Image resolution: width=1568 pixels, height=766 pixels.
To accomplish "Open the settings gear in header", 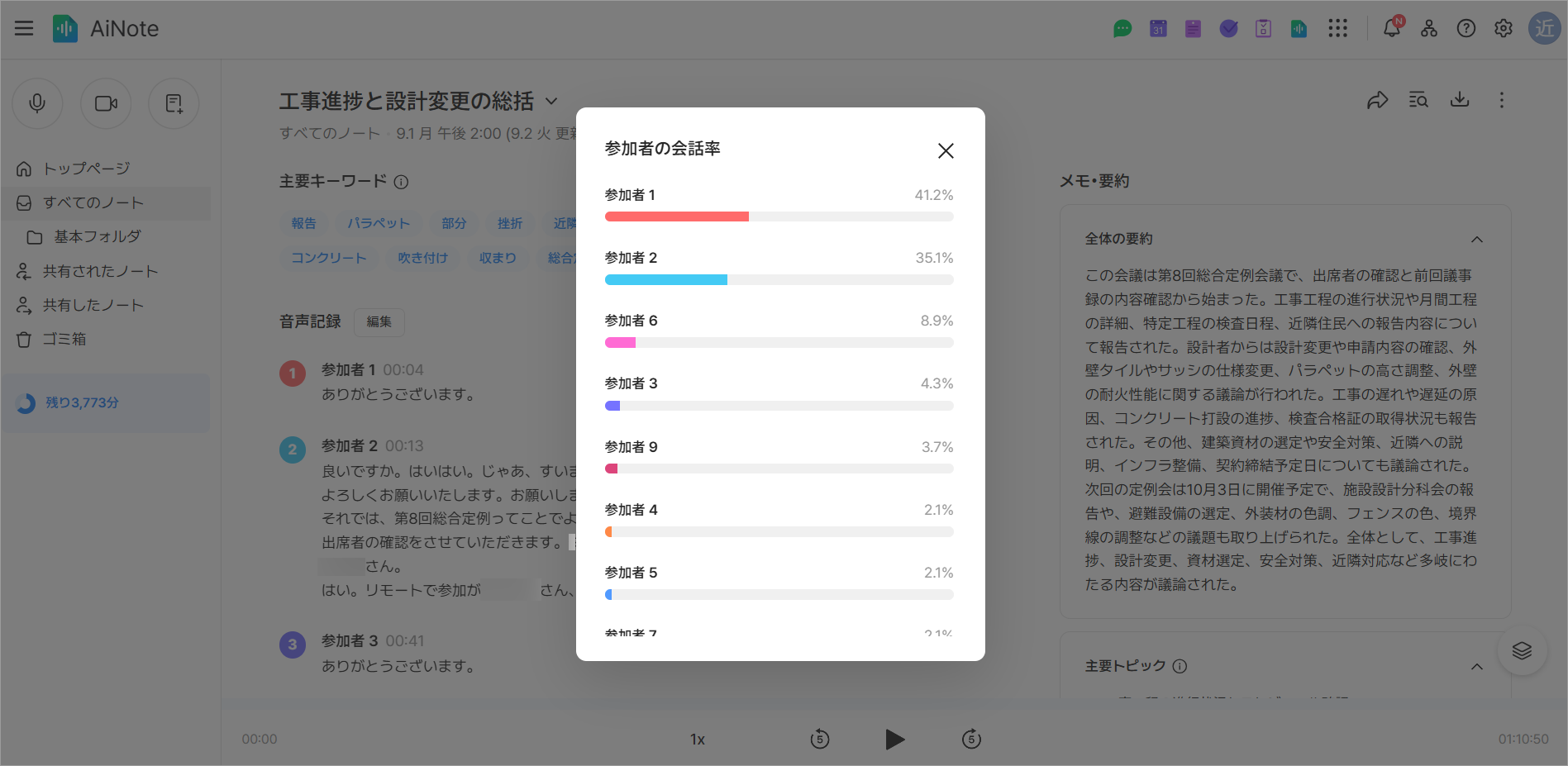I will tap(1504, 28).
